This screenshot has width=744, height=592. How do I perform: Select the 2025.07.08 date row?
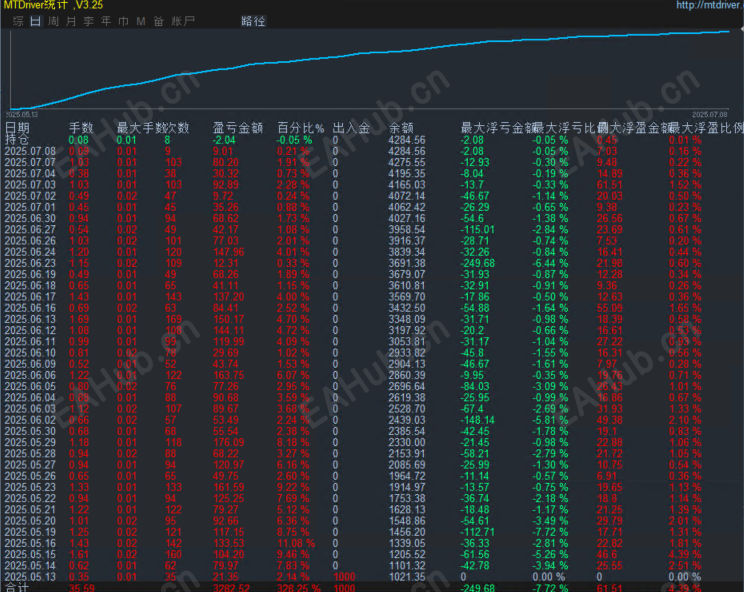30,151
